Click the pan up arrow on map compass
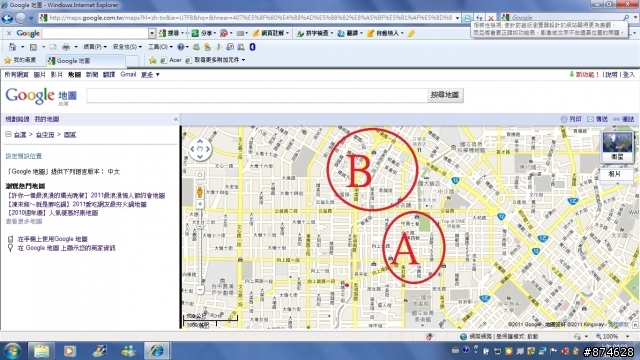 pos(200,141)
